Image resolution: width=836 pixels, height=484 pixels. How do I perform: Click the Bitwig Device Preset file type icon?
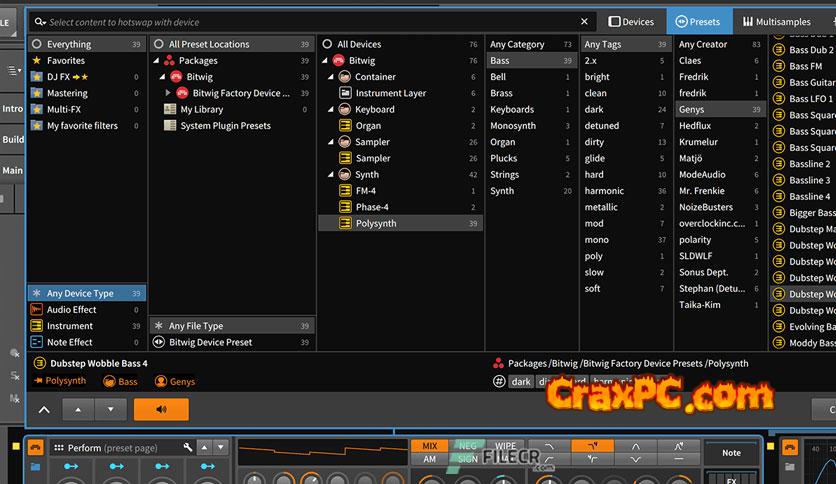click(158, 342)
